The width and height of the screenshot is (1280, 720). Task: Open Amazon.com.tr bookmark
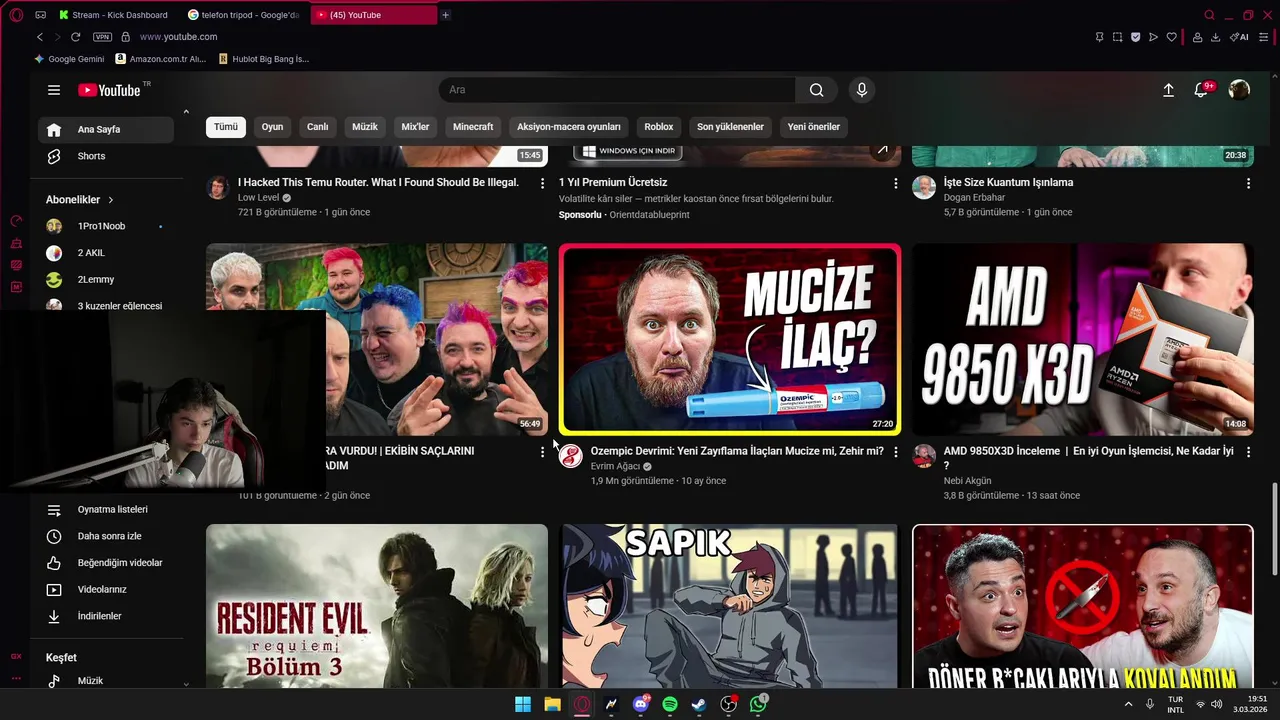160,59
